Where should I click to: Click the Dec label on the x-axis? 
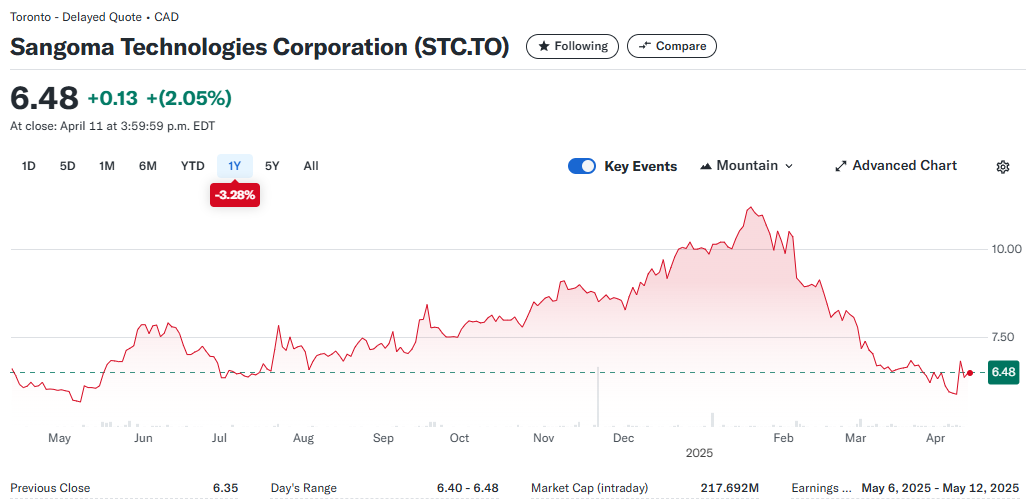[x=623, y=438]
